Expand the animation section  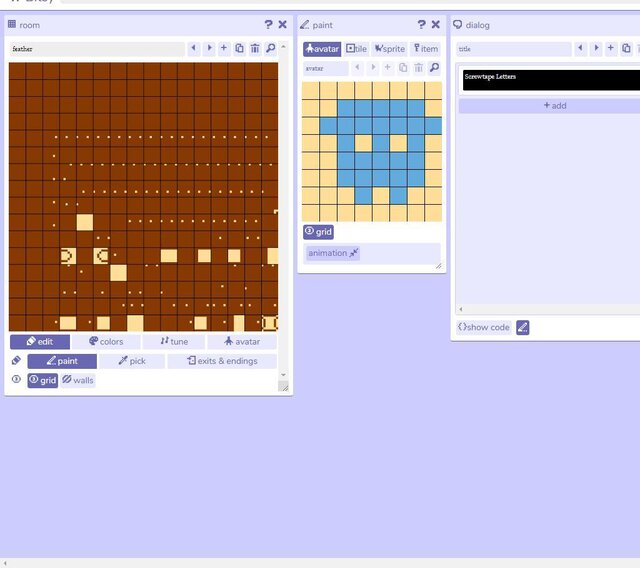[x=333, y=254]
